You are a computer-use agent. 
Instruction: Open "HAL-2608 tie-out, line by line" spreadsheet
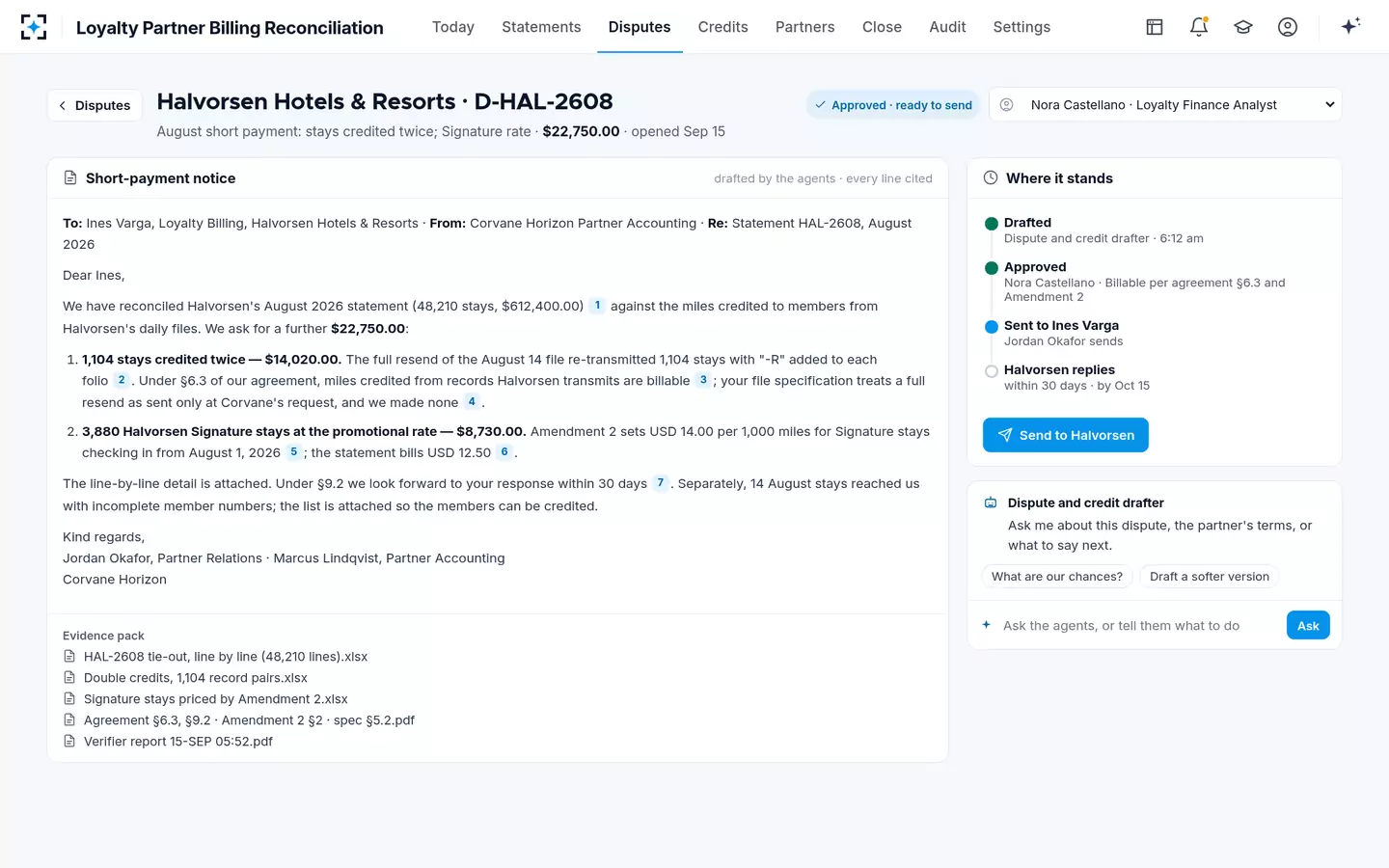point(226,657)
